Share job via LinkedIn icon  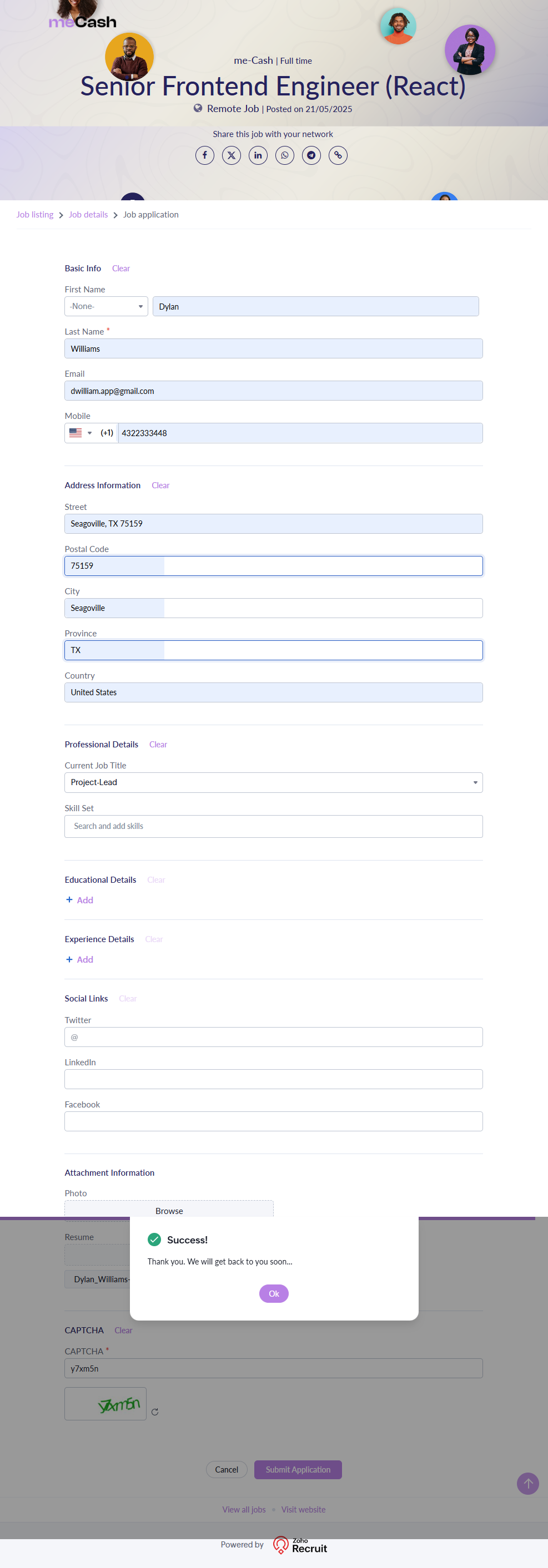258,155
